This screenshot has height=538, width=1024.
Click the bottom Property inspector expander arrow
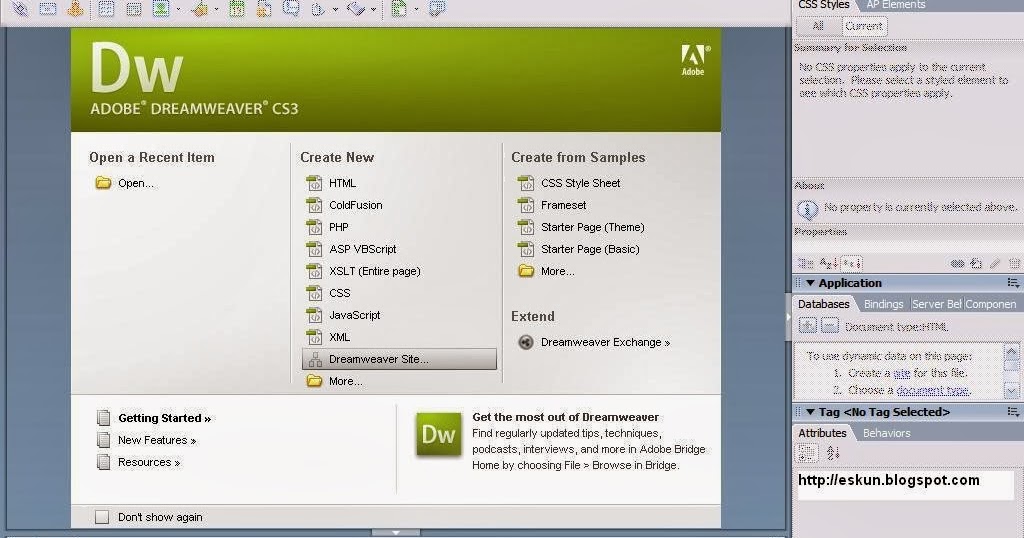click(396, 533)
